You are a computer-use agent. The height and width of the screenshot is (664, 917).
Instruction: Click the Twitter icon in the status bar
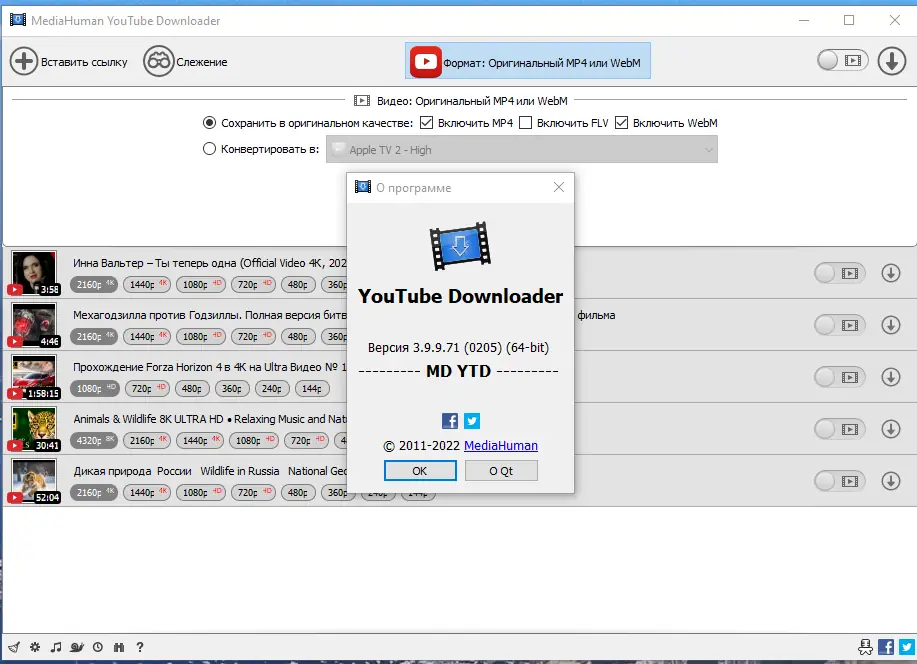click(x=905, y=647)
